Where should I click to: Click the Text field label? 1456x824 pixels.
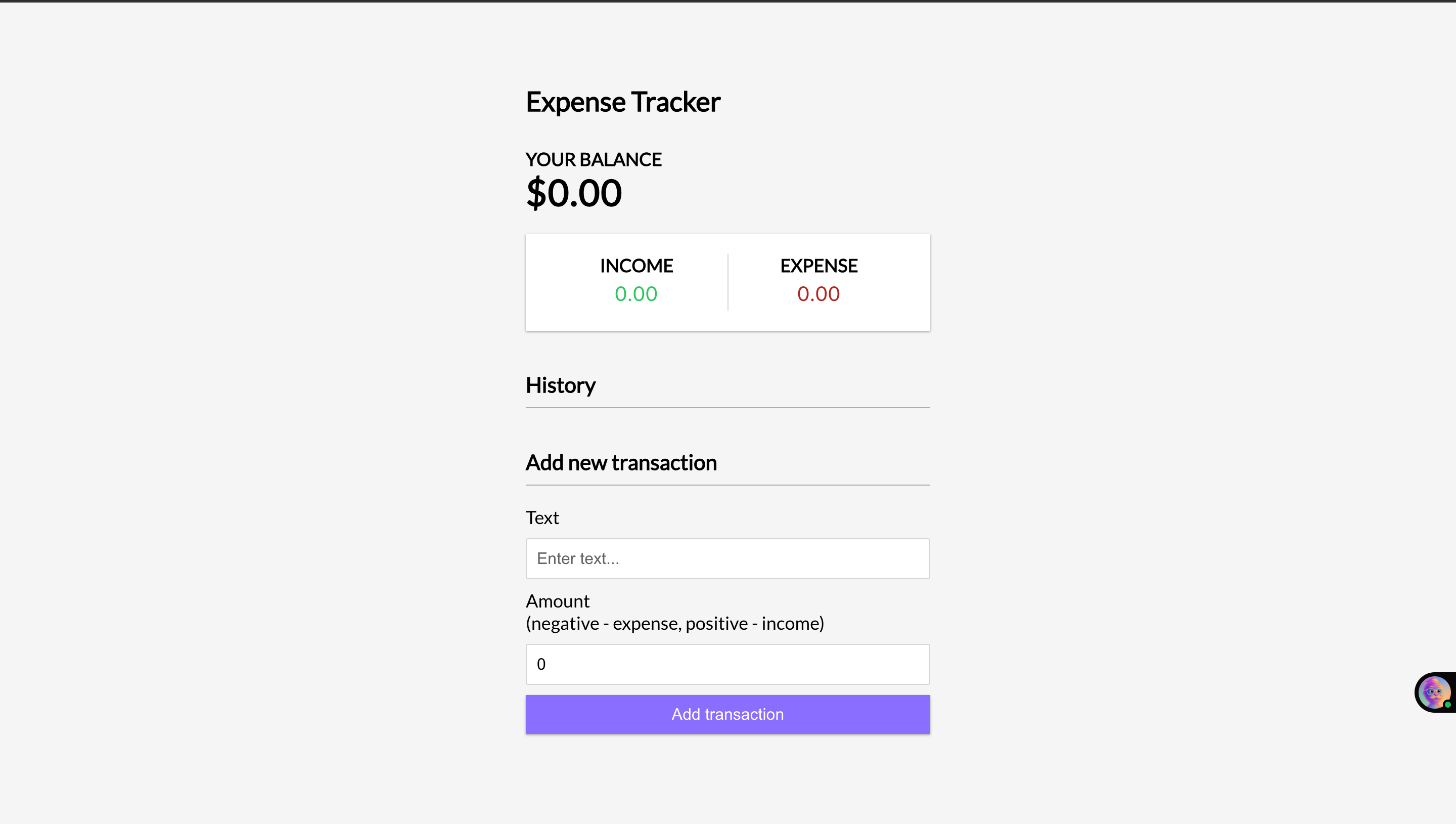[x=542, y=518]
